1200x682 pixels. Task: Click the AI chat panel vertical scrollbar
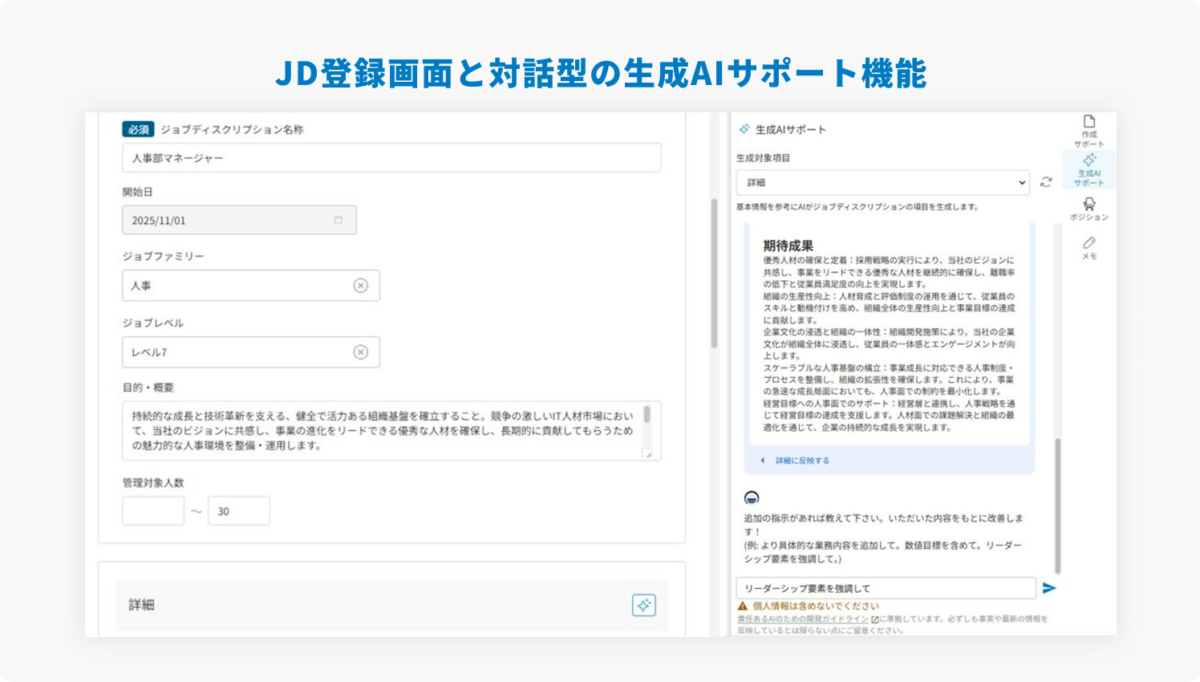1058,500
